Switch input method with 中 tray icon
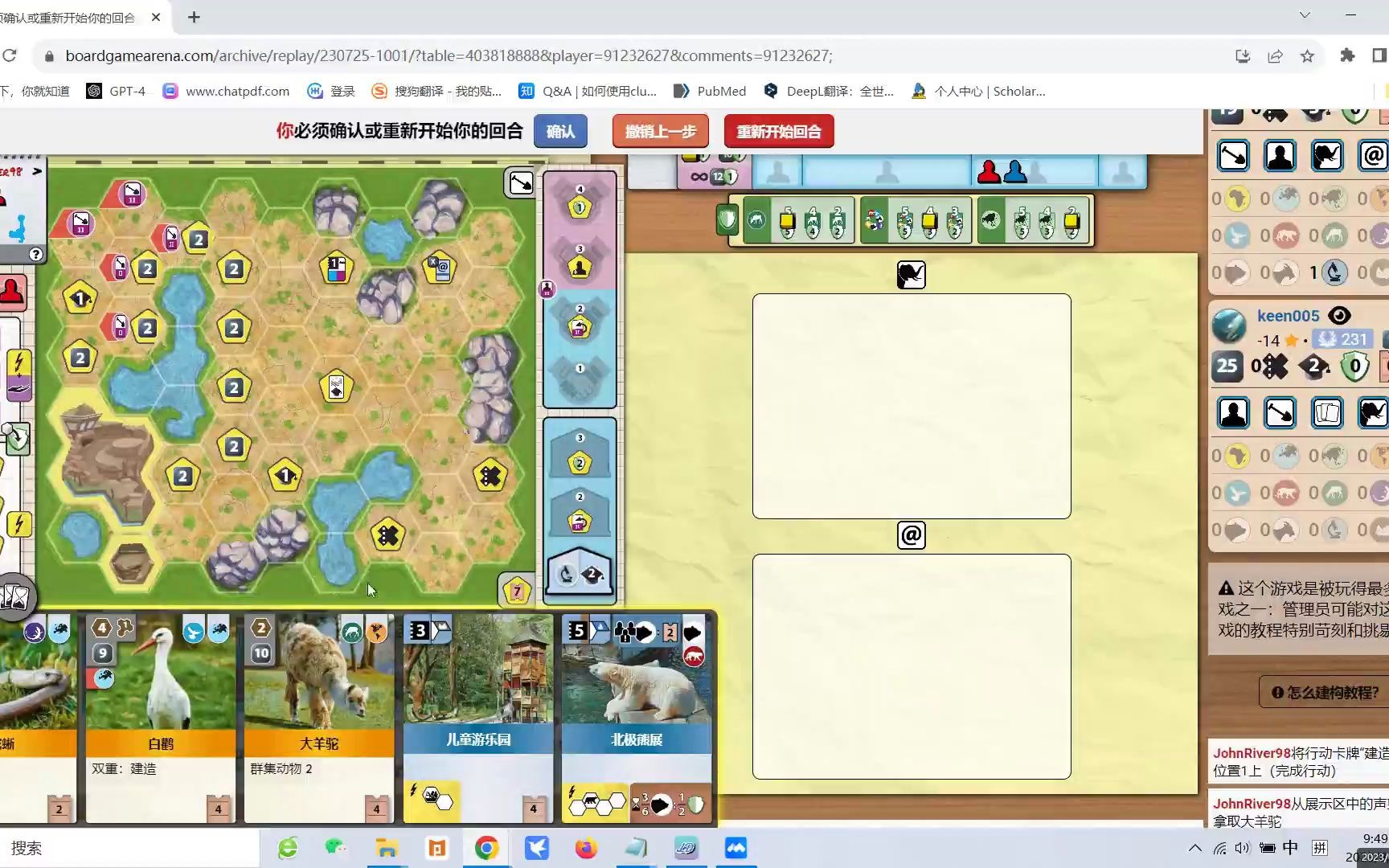The image size is (1389, 868). coord(1290,848)
